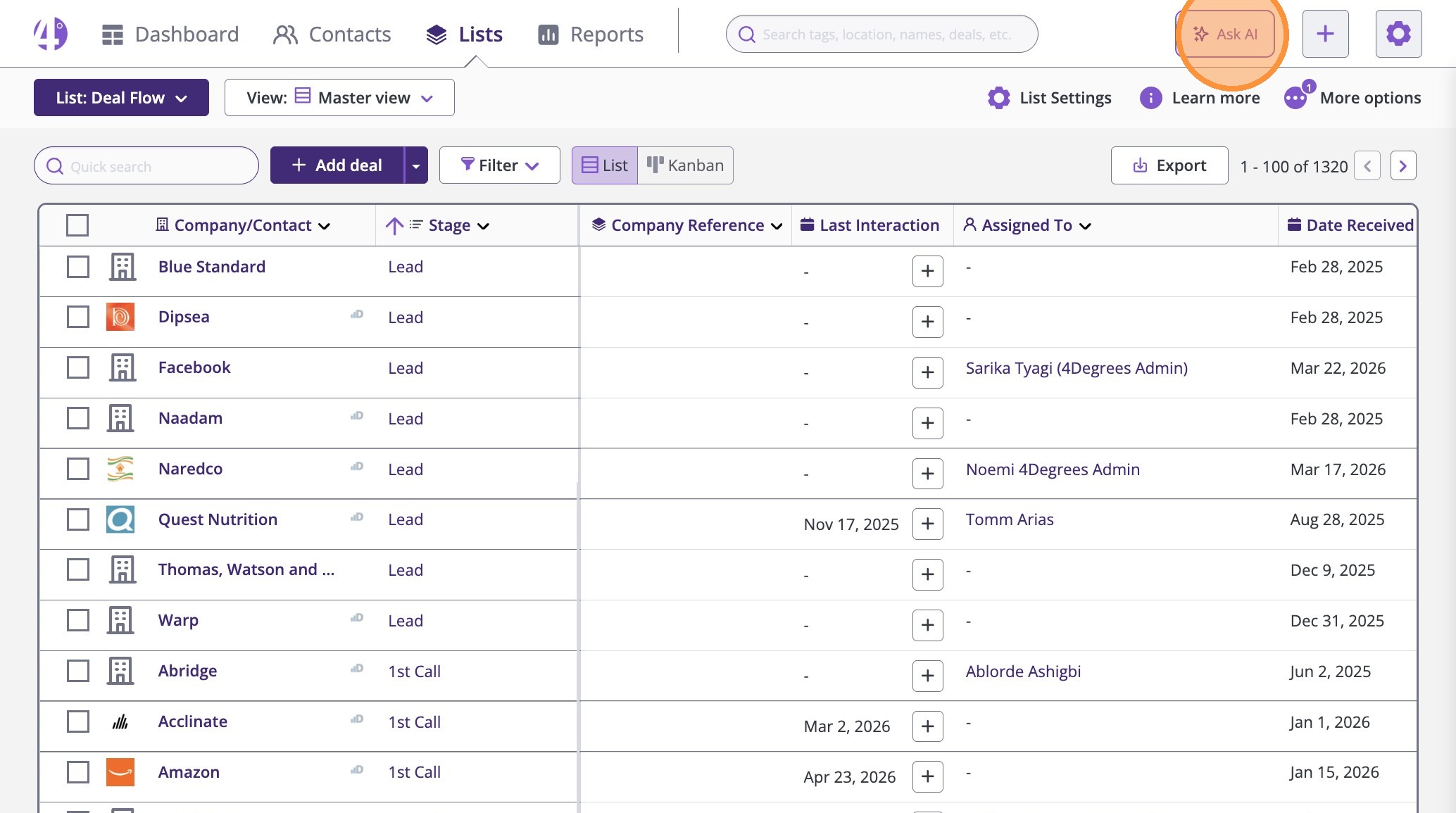Check the Amazon row checkbox

[x=77, y=772]
